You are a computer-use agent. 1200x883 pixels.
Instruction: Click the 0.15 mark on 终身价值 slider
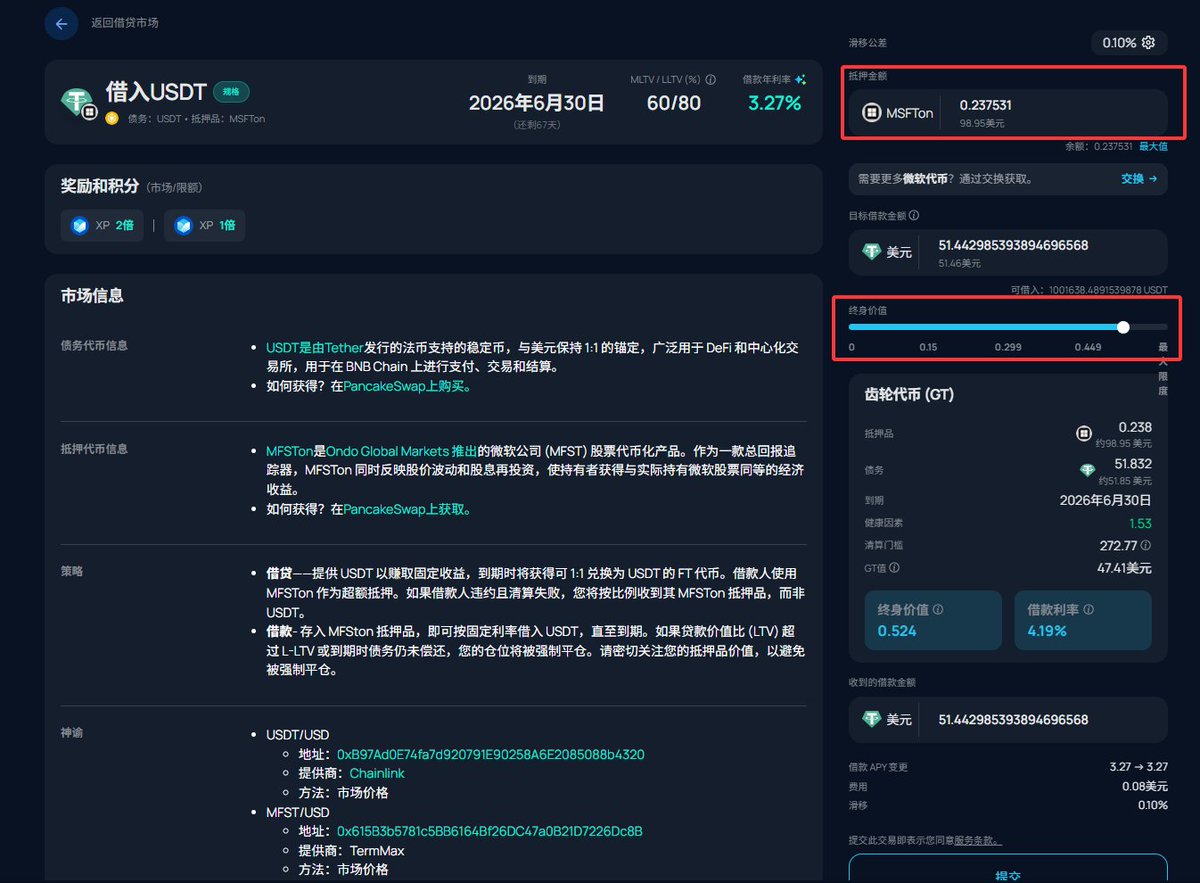click(x=928, y=347)
